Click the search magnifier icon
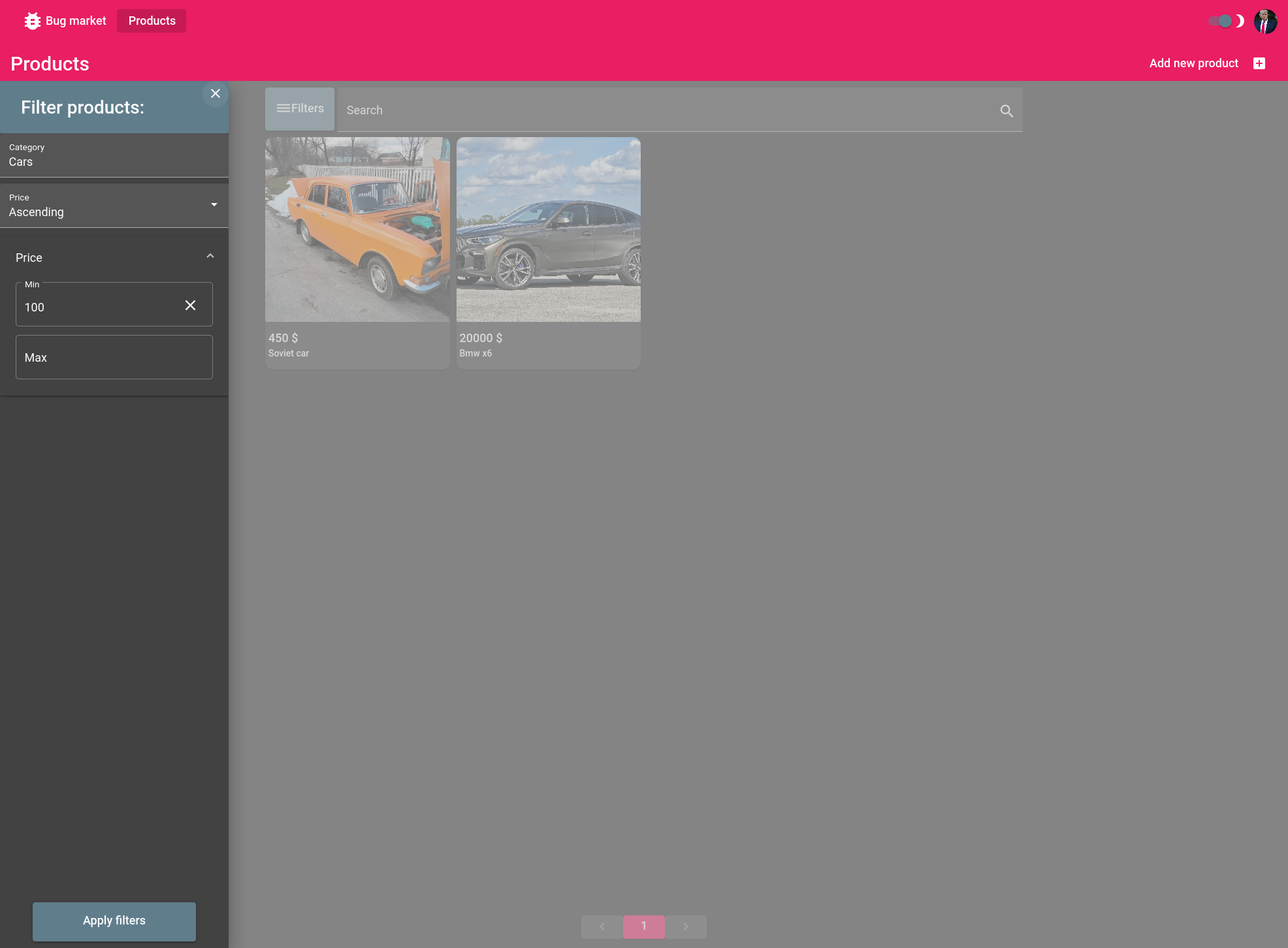 [x=1006, y=111]
